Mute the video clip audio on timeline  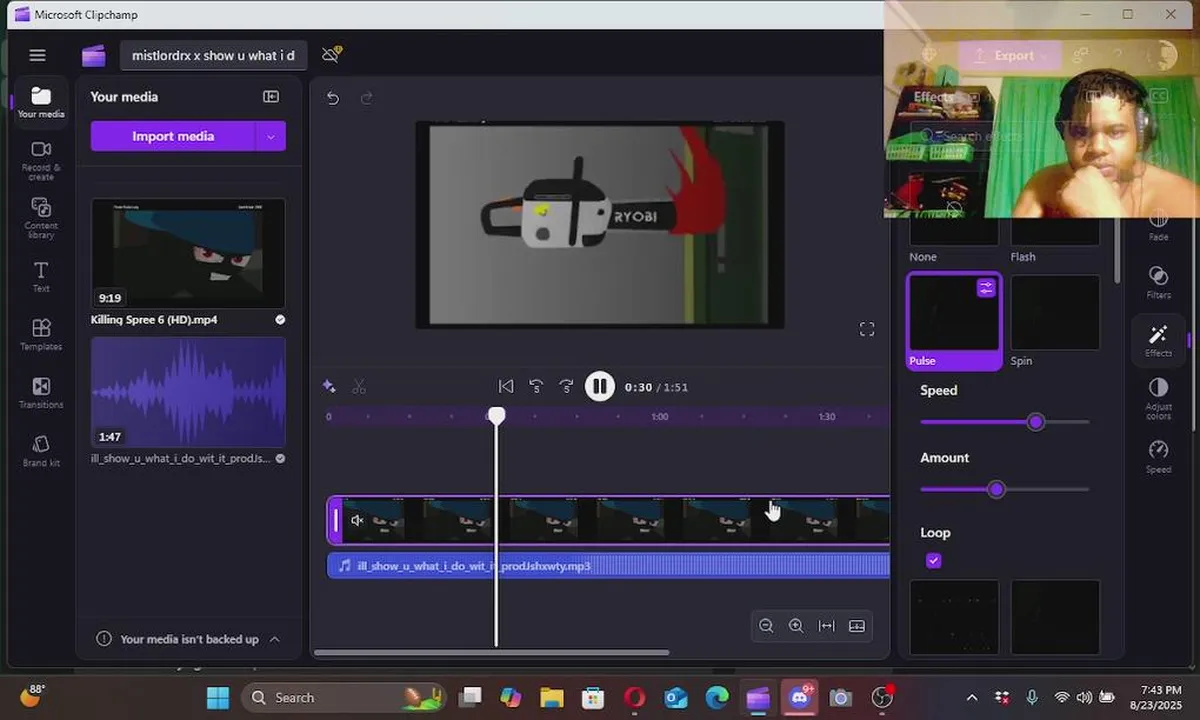pos(357,520)
